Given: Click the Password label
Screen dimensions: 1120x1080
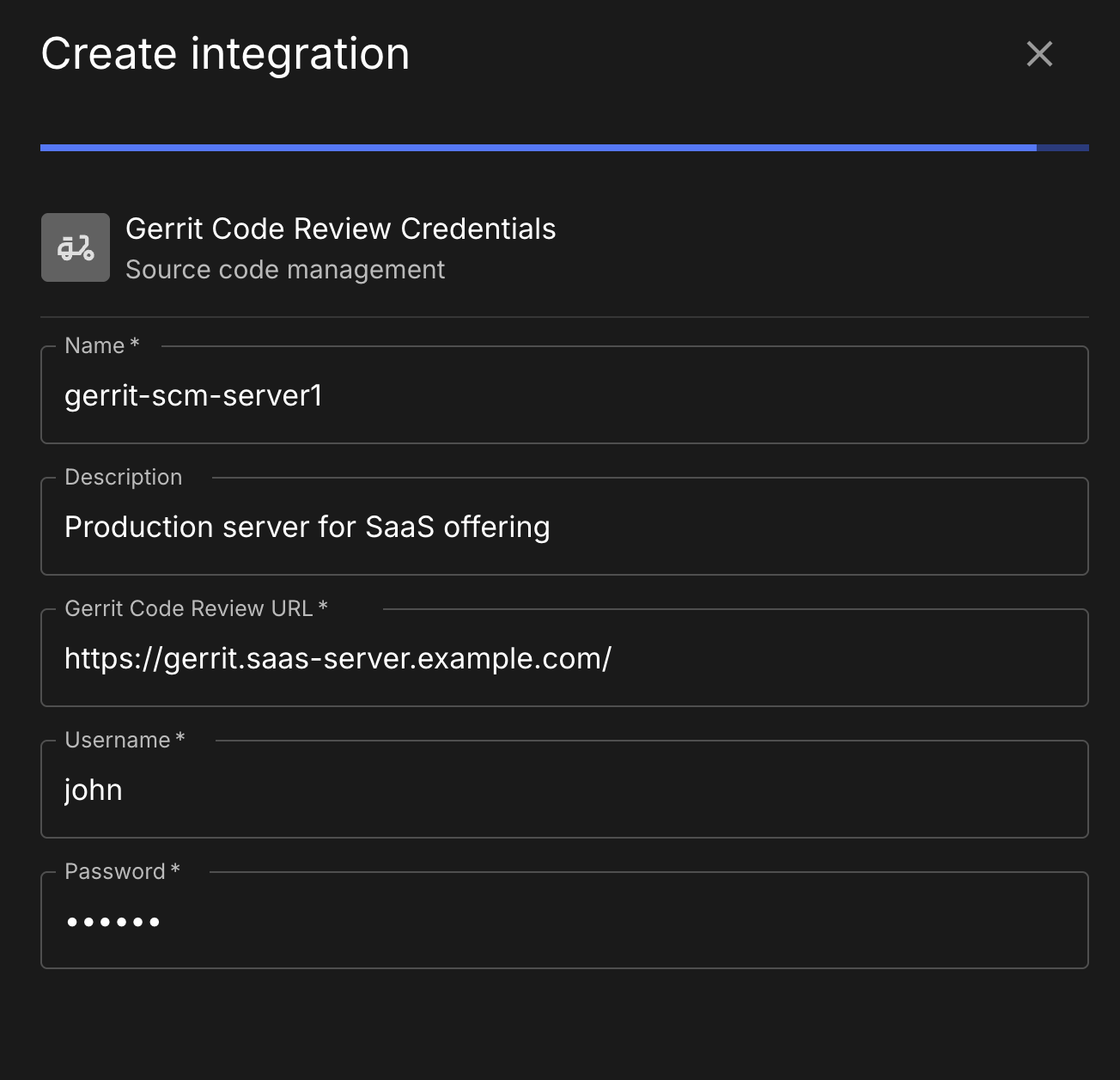Looking at the screenshot, I should pyautogui.click(x=121, y=871).
